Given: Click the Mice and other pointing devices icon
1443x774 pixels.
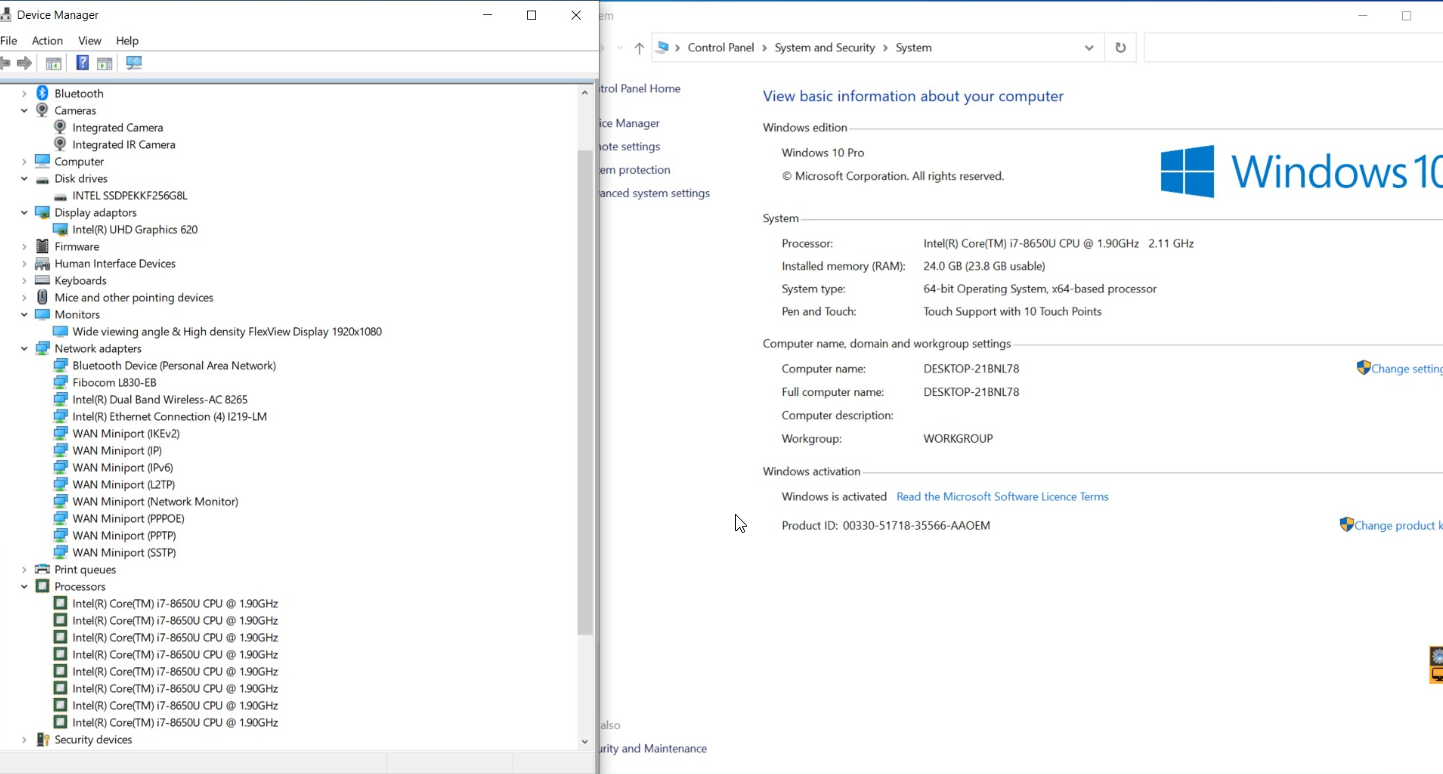Looking at the screenshot, I should pos(42,297).
